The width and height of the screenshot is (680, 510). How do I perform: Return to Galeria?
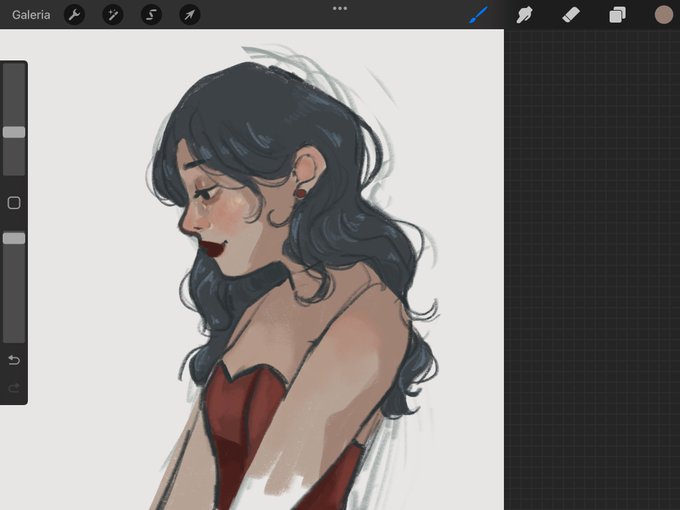31,15
